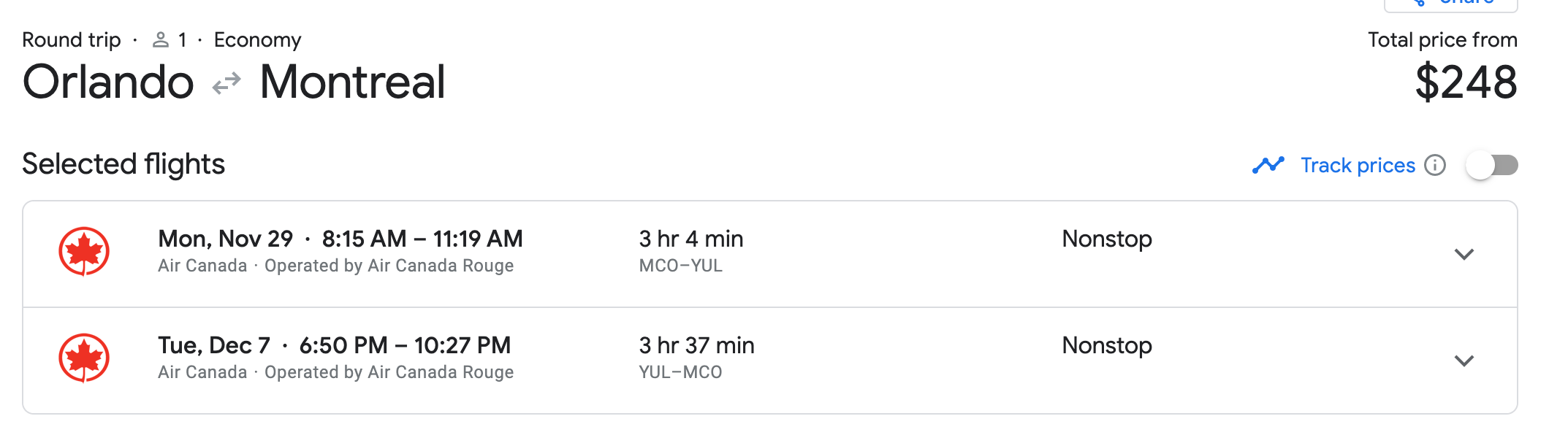Enable the Track prices switch
The width and height of the screenshot is (1568, 435).
pos(1491,166)
